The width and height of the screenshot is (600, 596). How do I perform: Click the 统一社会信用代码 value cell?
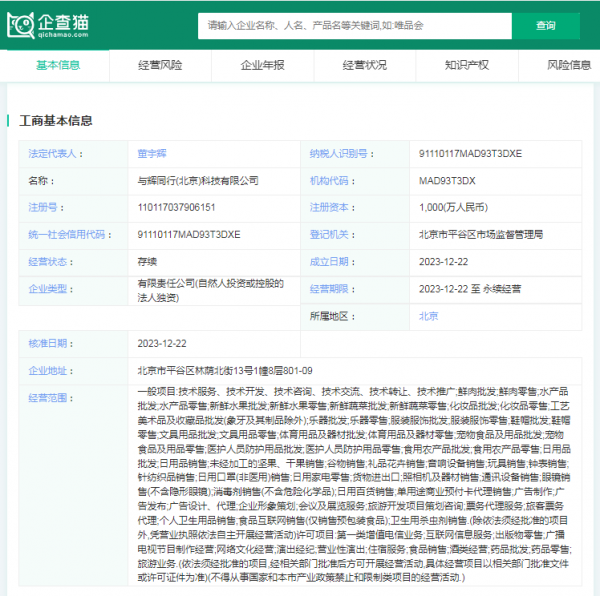(x=189, y=235)
